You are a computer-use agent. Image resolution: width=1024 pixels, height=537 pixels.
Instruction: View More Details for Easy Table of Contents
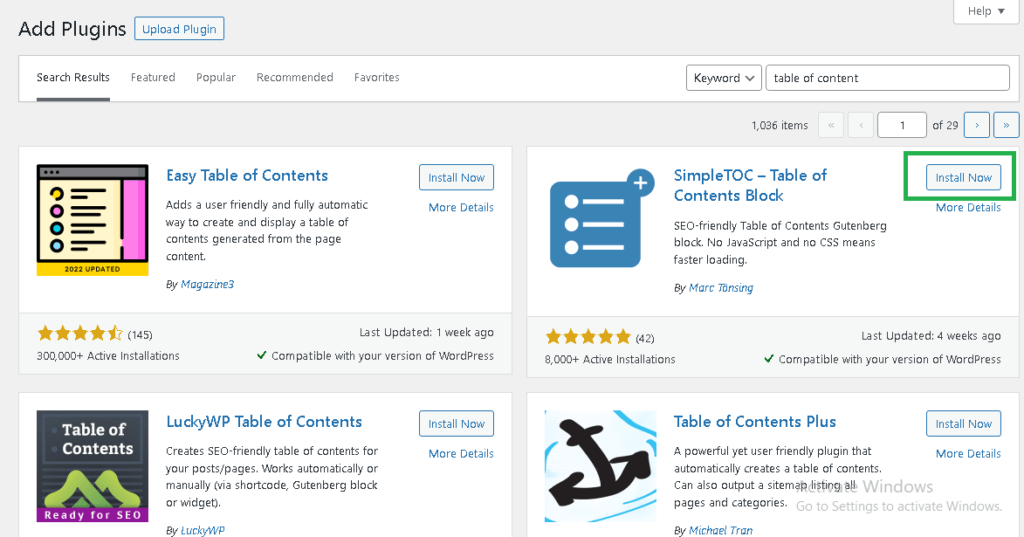[x=461, y=207]
